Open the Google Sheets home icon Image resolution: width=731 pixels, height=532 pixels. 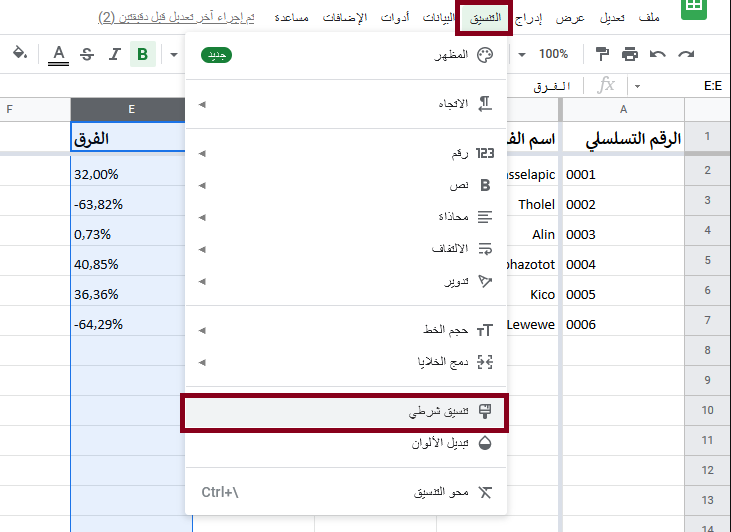point(694,8)
